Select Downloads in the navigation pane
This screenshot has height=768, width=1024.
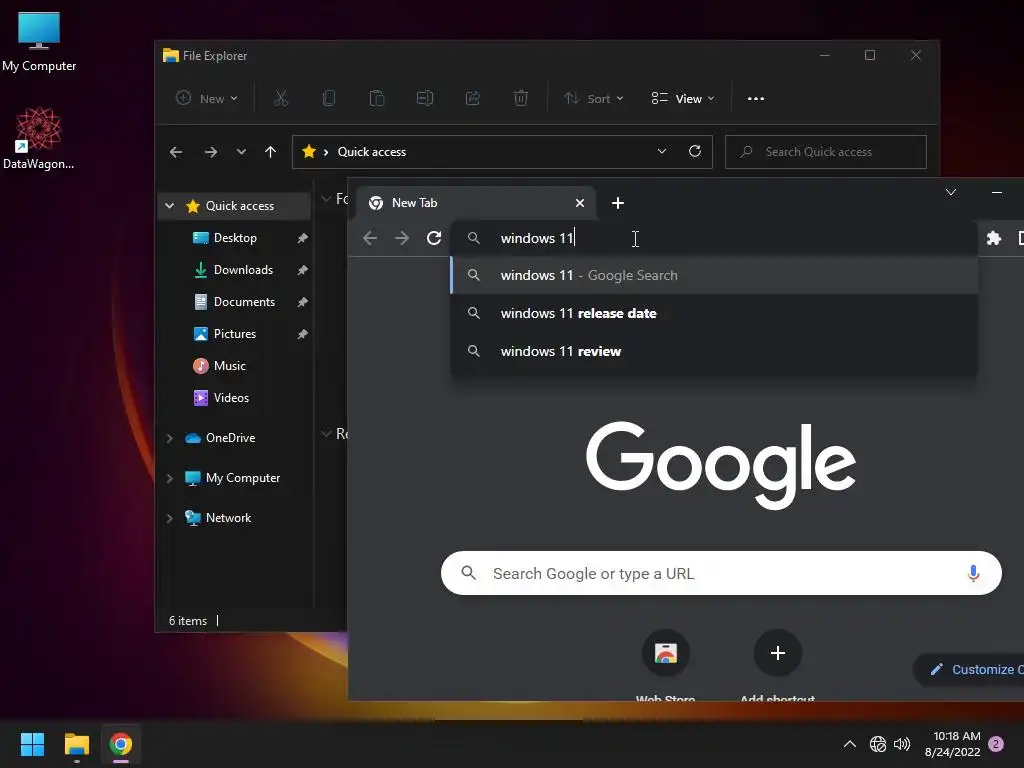tap(243, 270)
